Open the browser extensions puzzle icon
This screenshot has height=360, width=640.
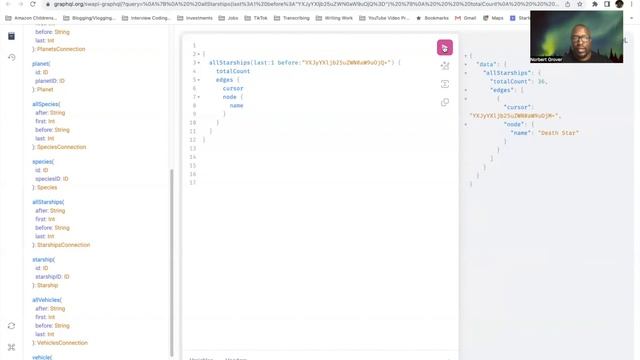(x=595, y=4)
